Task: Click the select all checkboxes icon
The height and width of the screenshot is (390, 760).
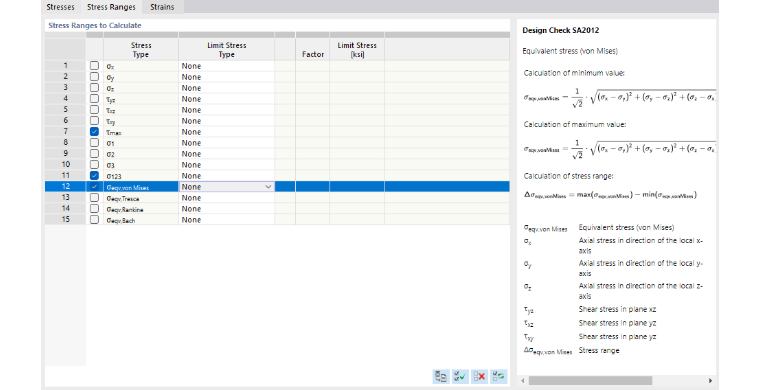Action: 460,376
